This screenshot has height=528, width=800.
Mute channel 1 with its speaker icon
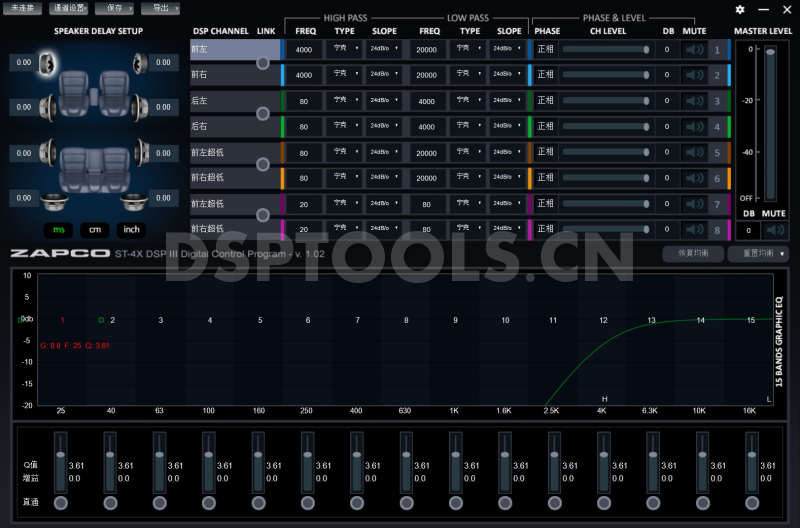[x=694, y=49]
